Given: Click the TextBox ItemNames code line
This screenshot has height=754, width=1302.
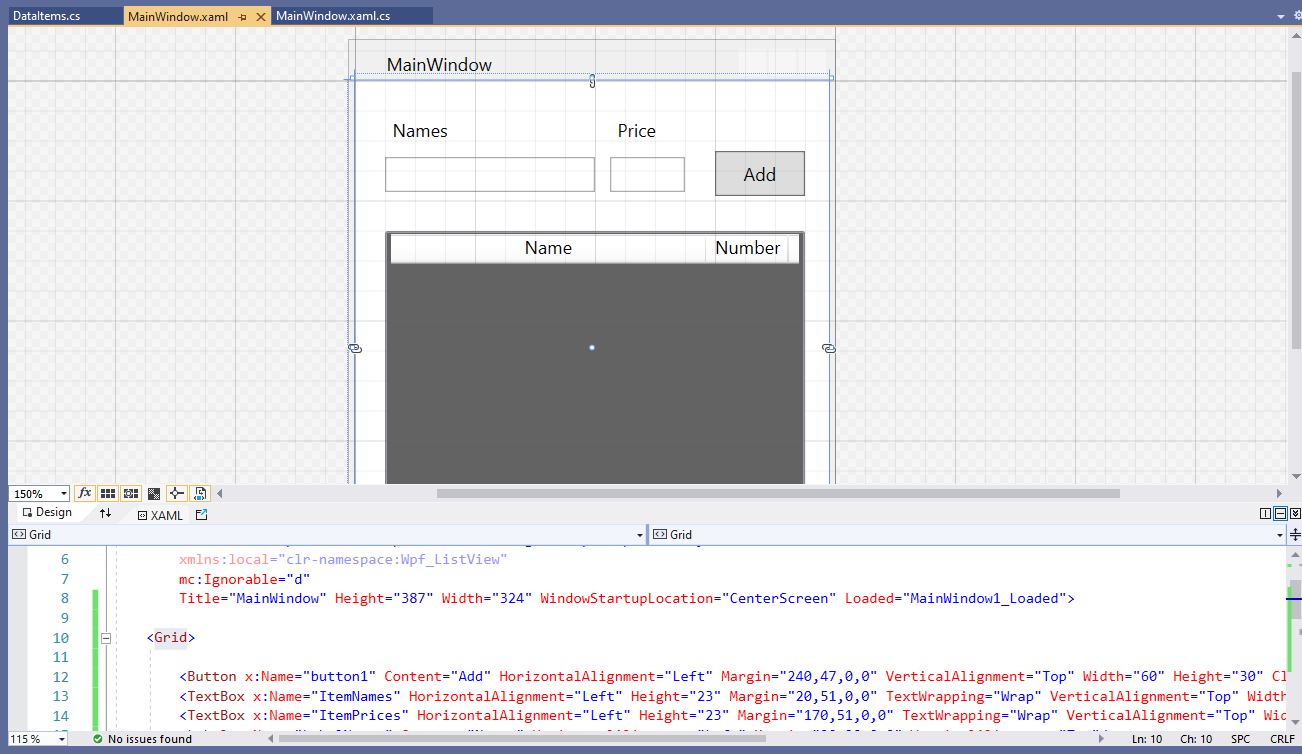Looking at the screenshot, I should pos(733,696).
